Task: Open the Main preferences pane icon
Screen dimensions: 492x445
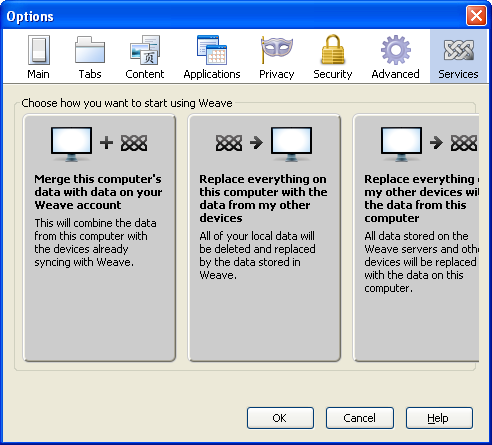Action: 39,50
